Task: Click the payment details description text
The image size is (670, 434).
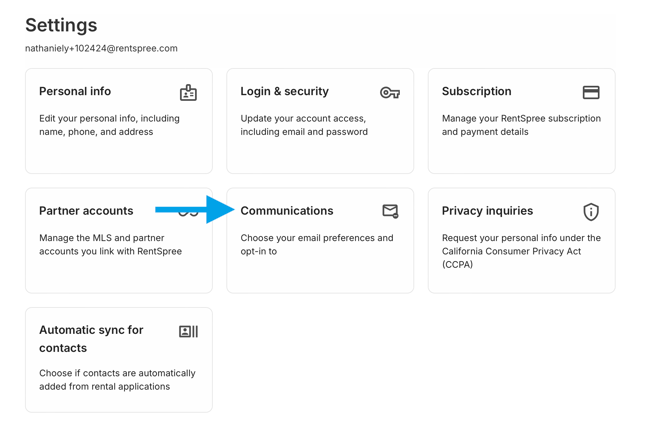Action: [521, 125]
